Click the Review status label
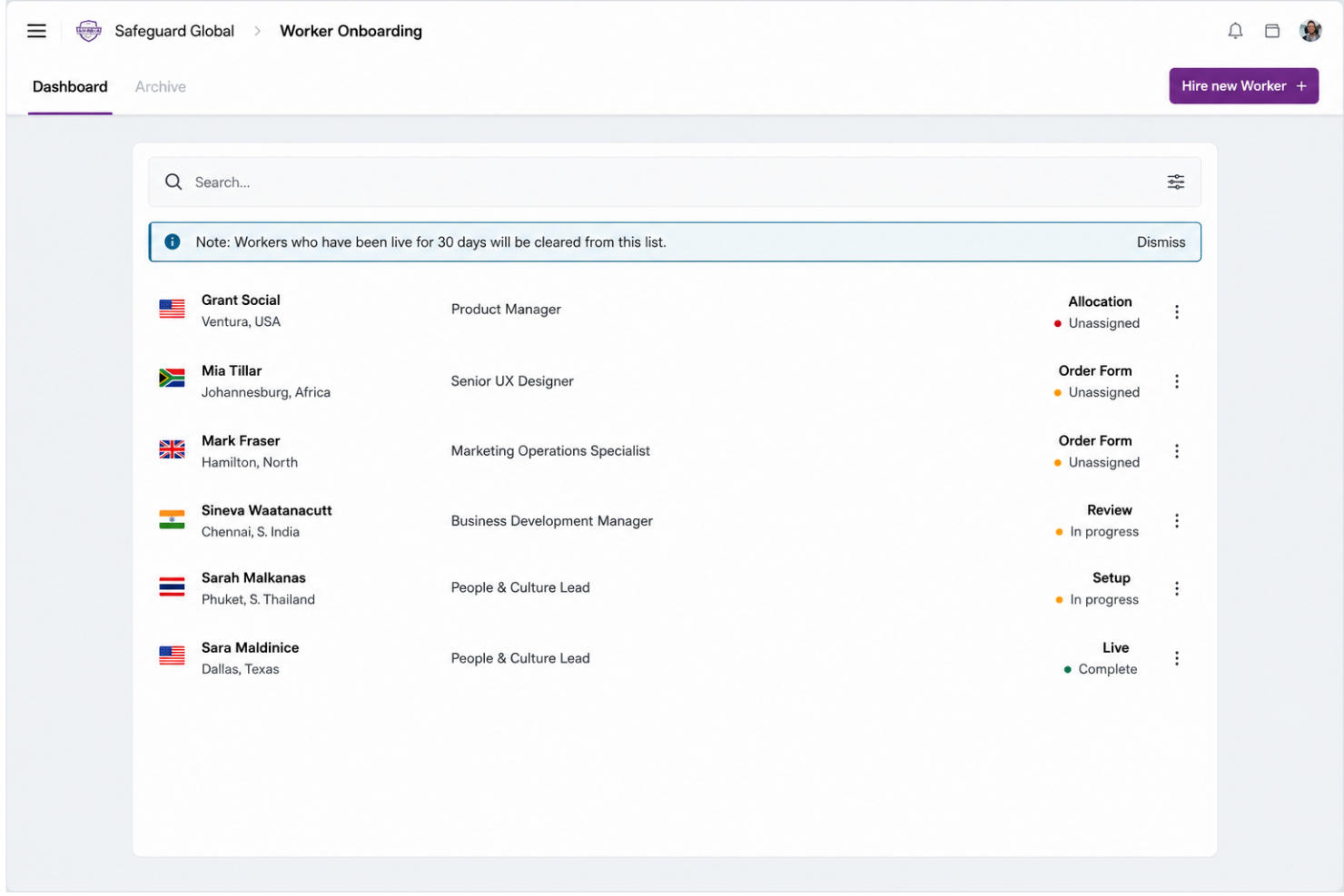This screenshot has width=1344, height=896. 1110,510
